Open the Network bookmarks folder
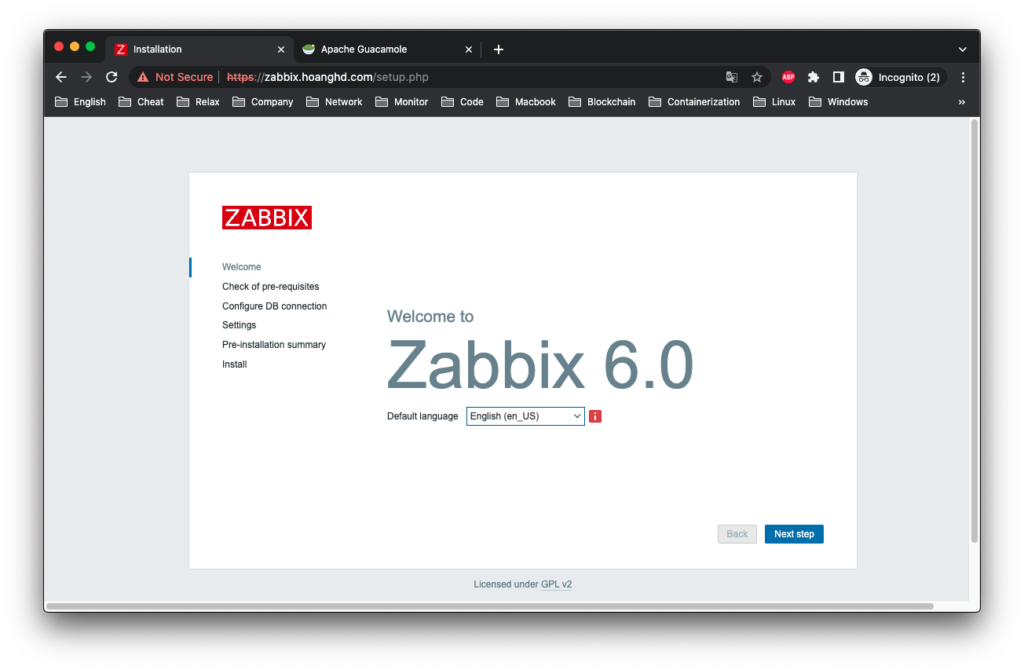Viewport: 1024px width, 670px height. [x=334, y=102]
